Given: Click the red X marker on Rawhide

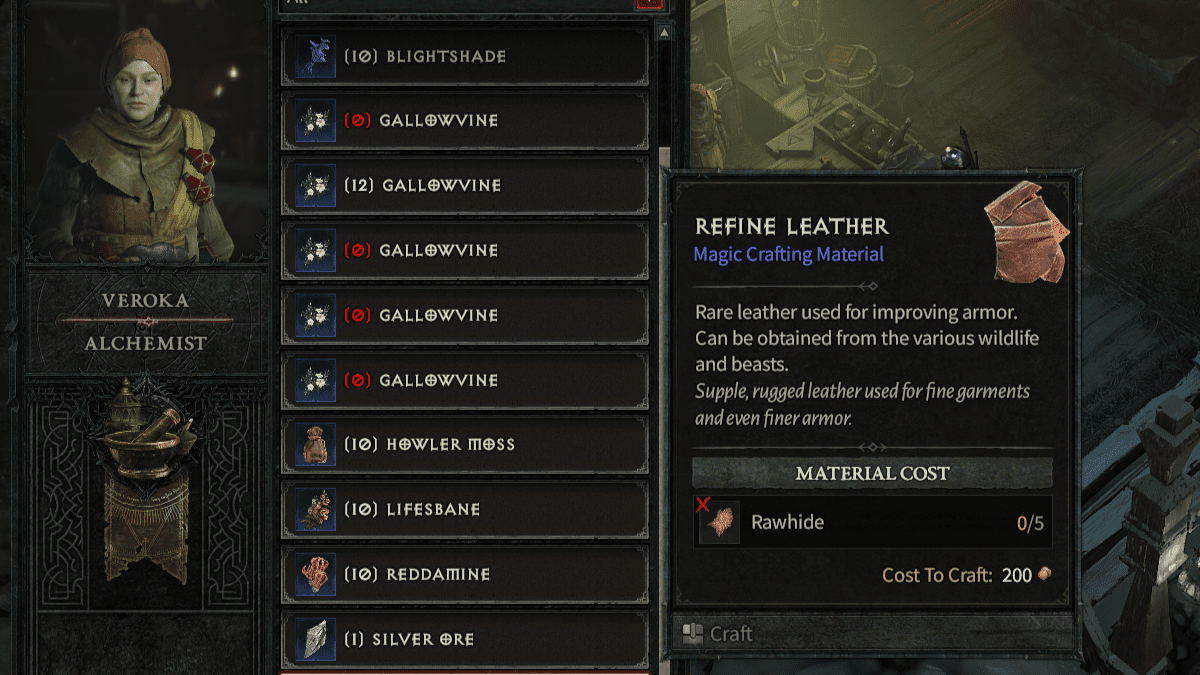Looking at the screenshot, I should tap(702, 504).
